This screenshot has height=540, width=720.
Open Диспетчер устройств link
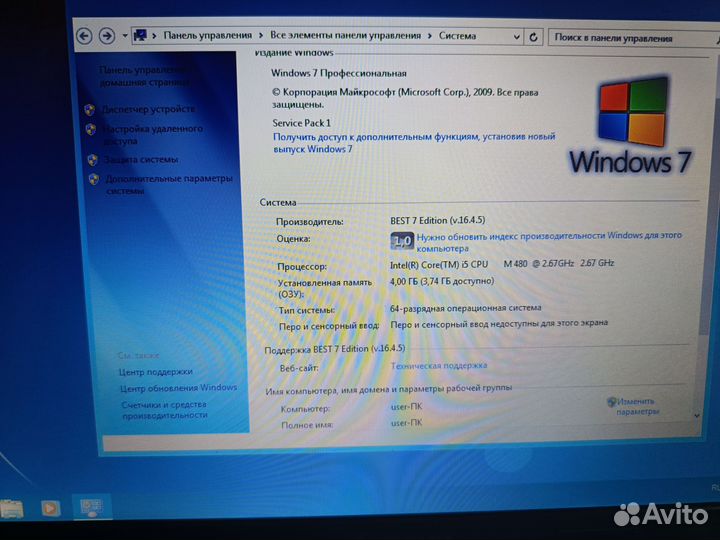(x=148, y=109)
